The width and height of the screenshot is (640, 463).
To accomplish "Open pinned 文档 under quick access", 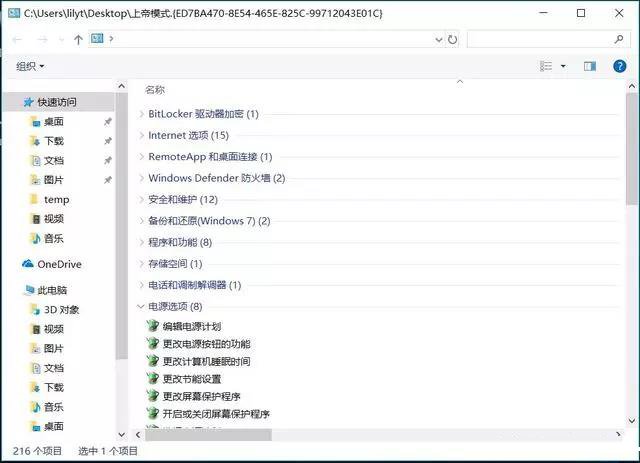I will pos(53,160).
